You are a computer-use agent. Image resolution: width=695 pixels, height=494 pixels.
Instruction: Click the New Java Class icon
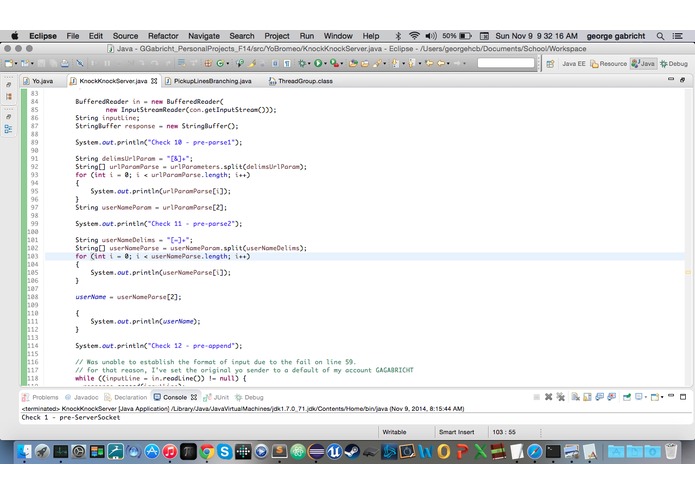click(220, 63)
